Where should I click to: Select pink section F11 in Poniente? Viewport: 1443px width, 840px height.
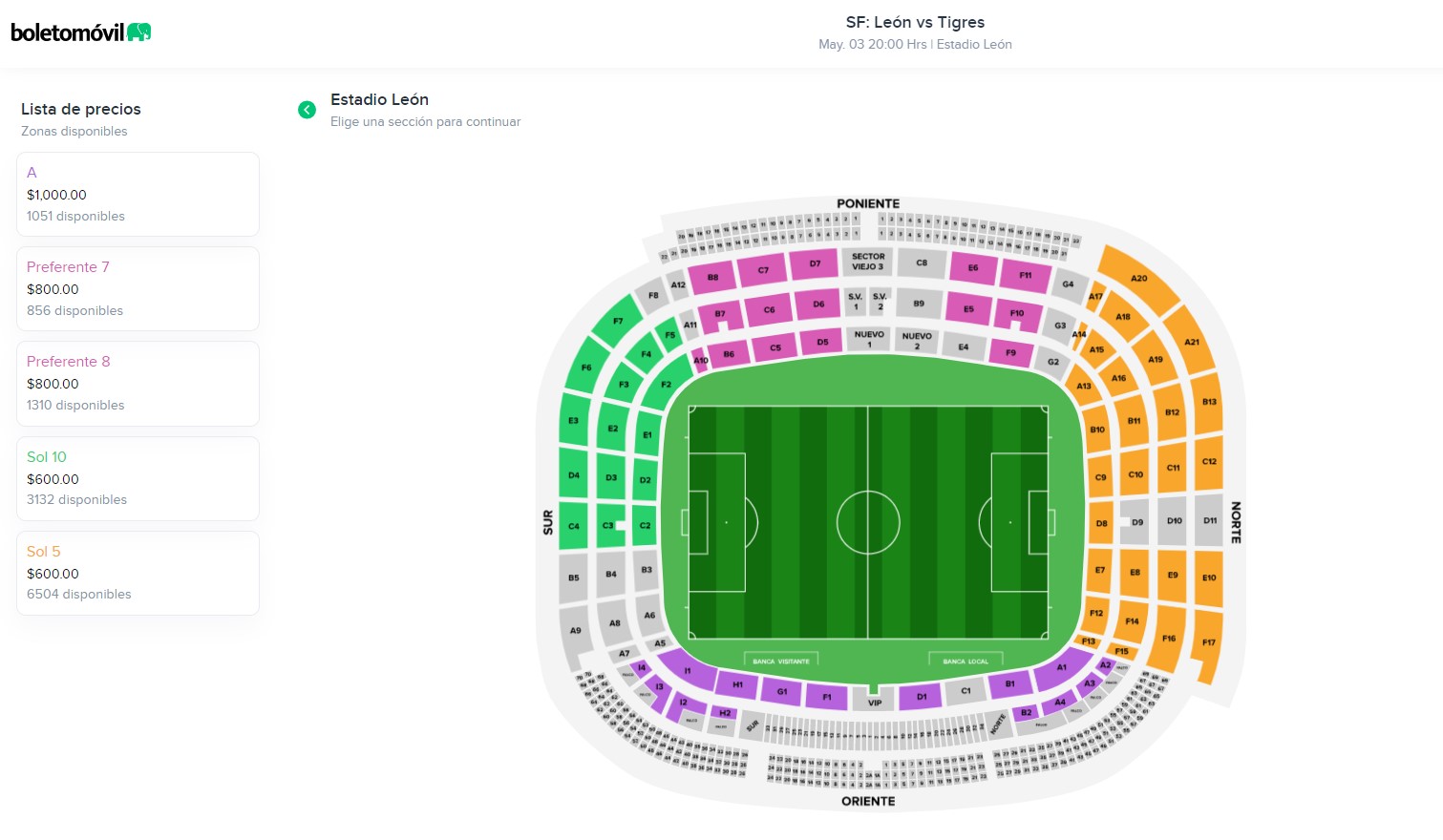click(x=1025, y=275)
